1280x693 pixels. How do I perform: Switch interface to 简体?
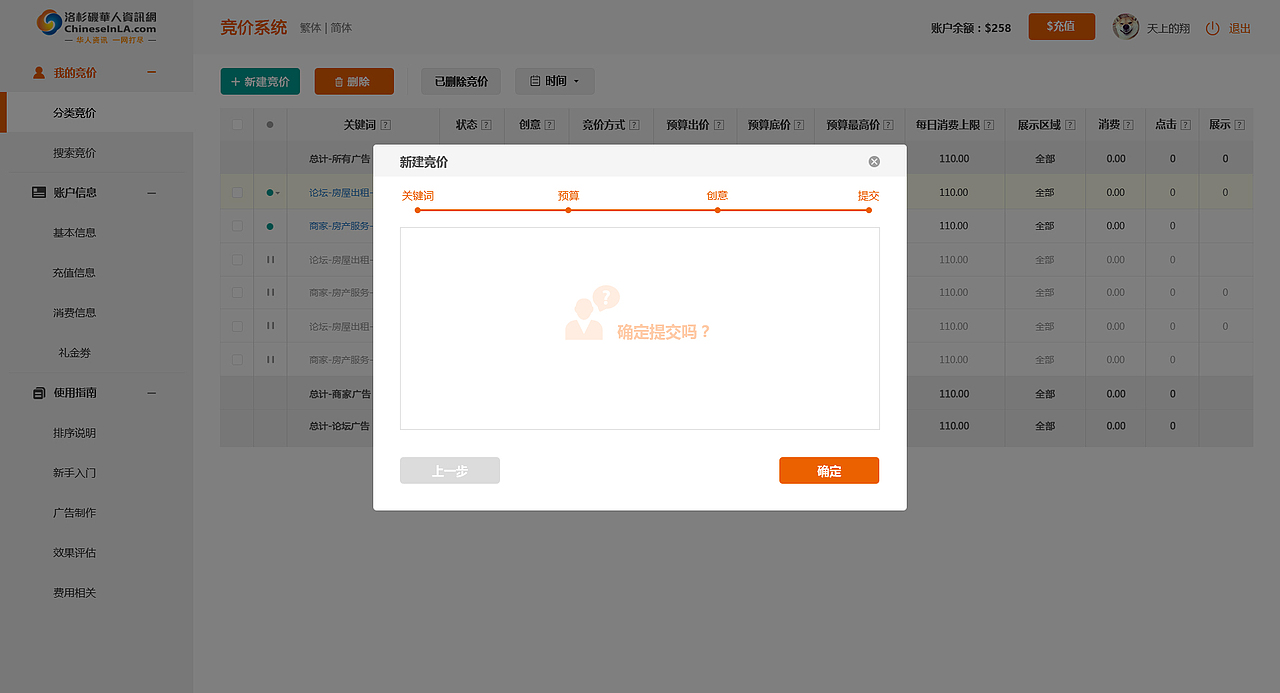[x=342, y=28]
